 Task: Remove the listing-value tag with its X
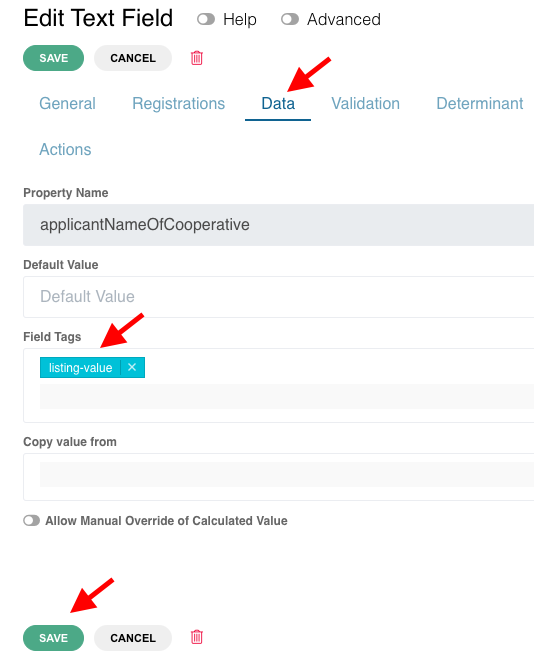[x=132, y=367]
